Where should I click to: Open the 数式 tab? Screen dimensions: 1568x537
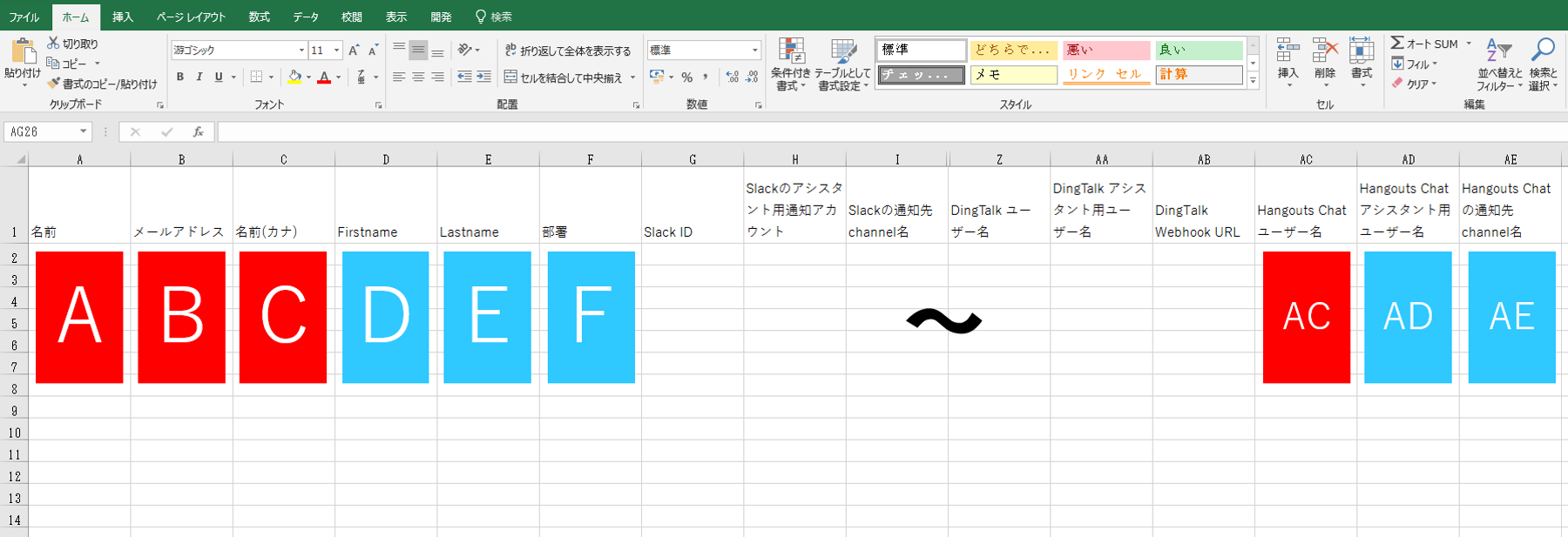point(259,17)
